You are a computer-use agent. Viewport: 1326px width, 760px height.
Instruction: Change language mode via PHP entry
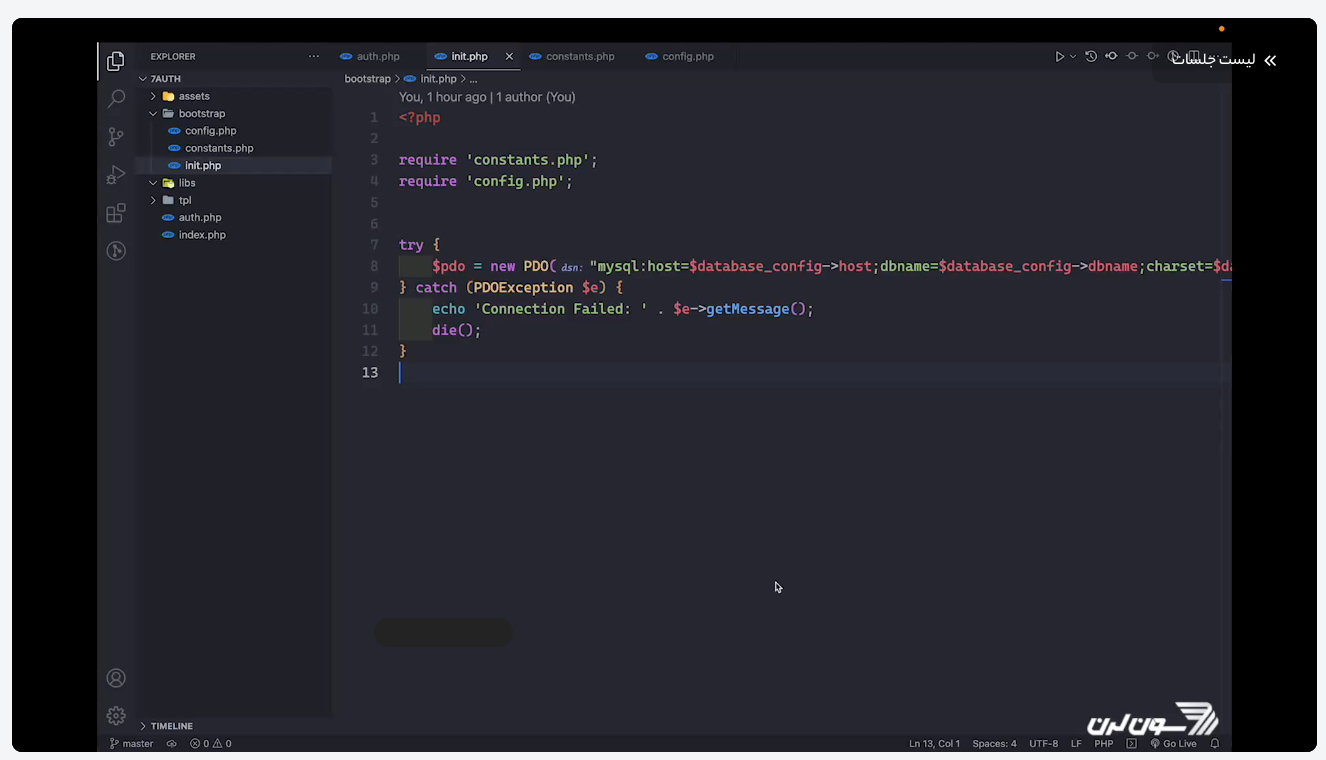click(1104, 744)
